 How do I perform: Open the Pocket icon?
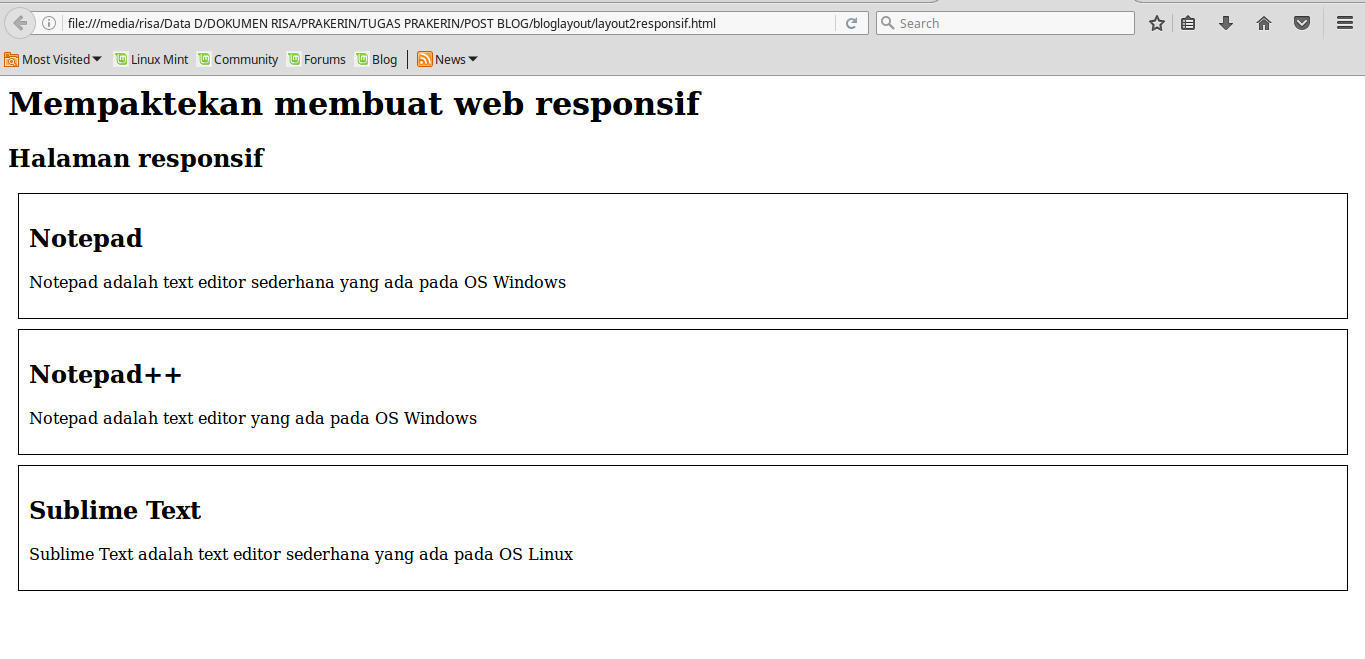click(1302, 23)
